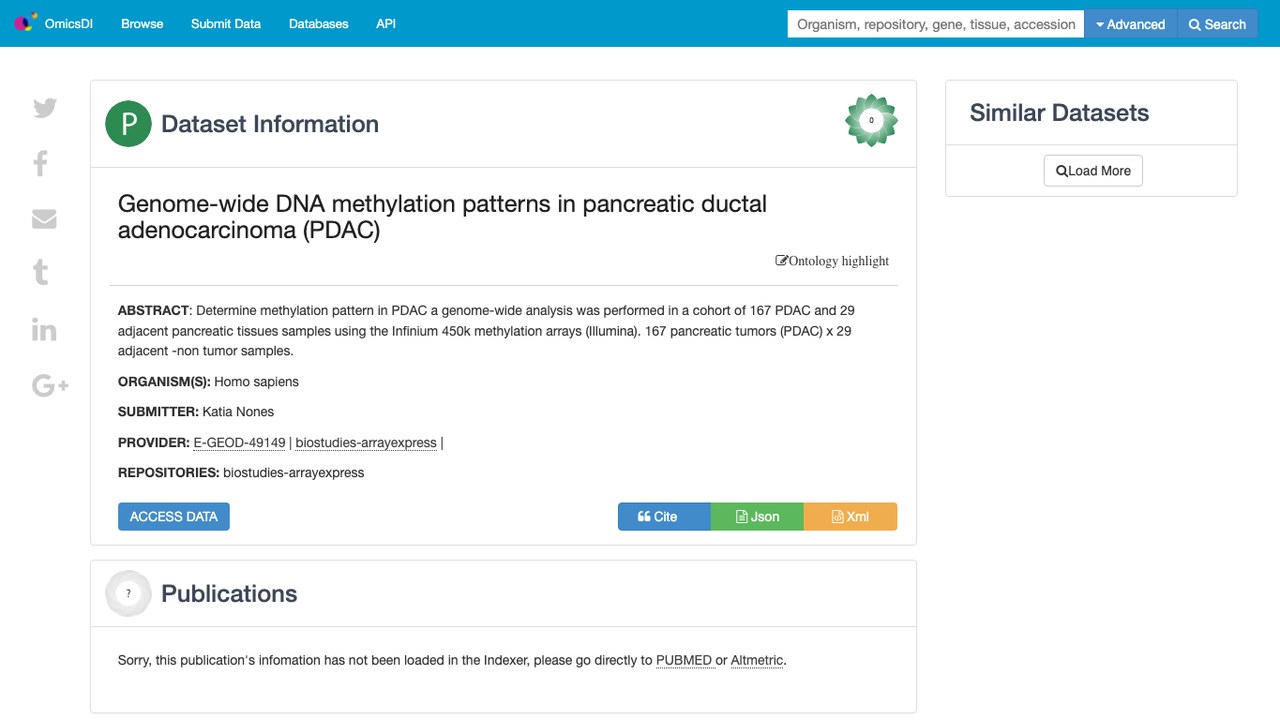This screenshot has width=1280, height=720.
Task: Share dataset via email envelope icon
Action: [44, 219]
